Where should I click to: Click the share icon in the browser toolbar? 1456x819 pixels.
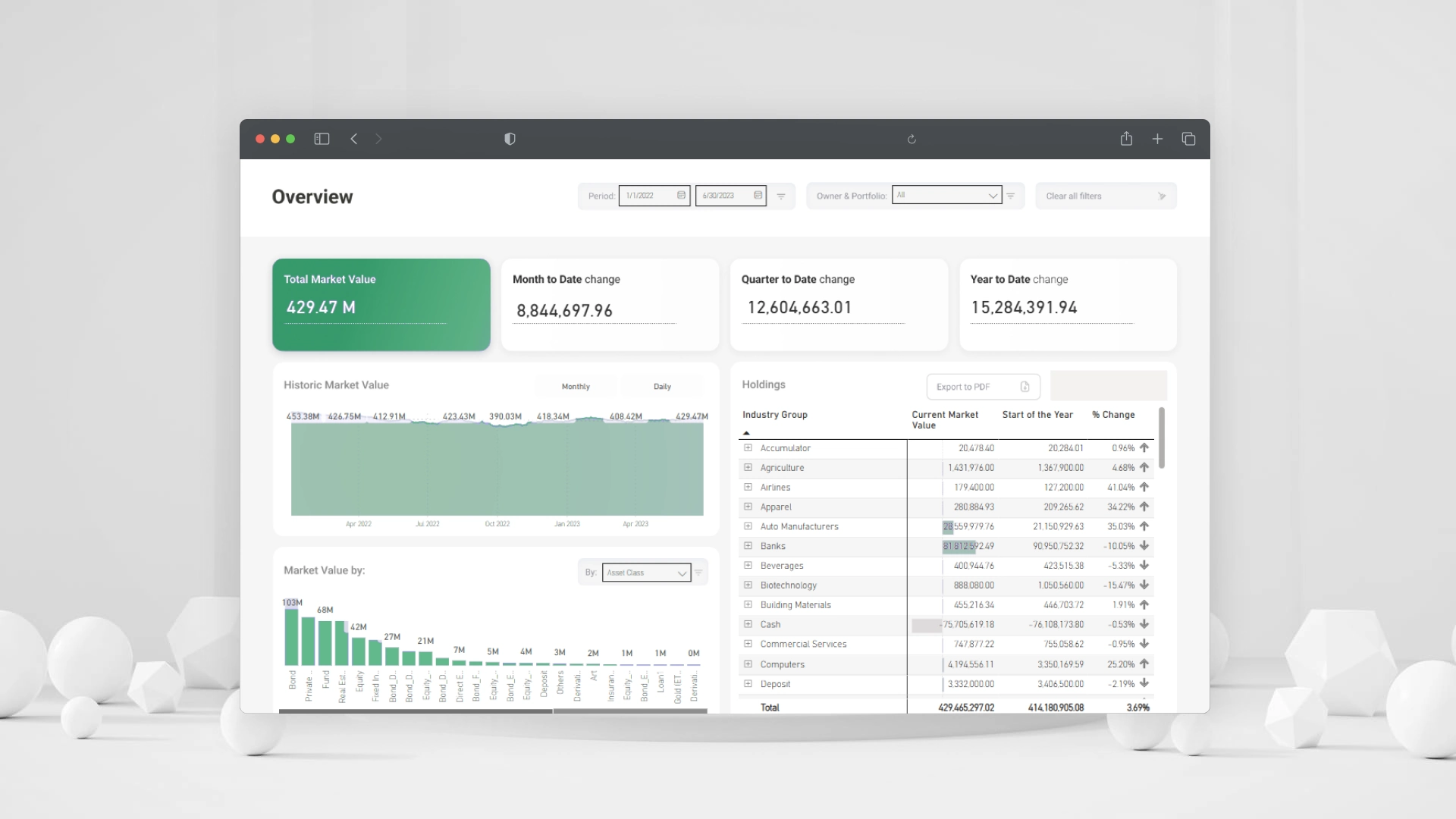pos(1126,139)
